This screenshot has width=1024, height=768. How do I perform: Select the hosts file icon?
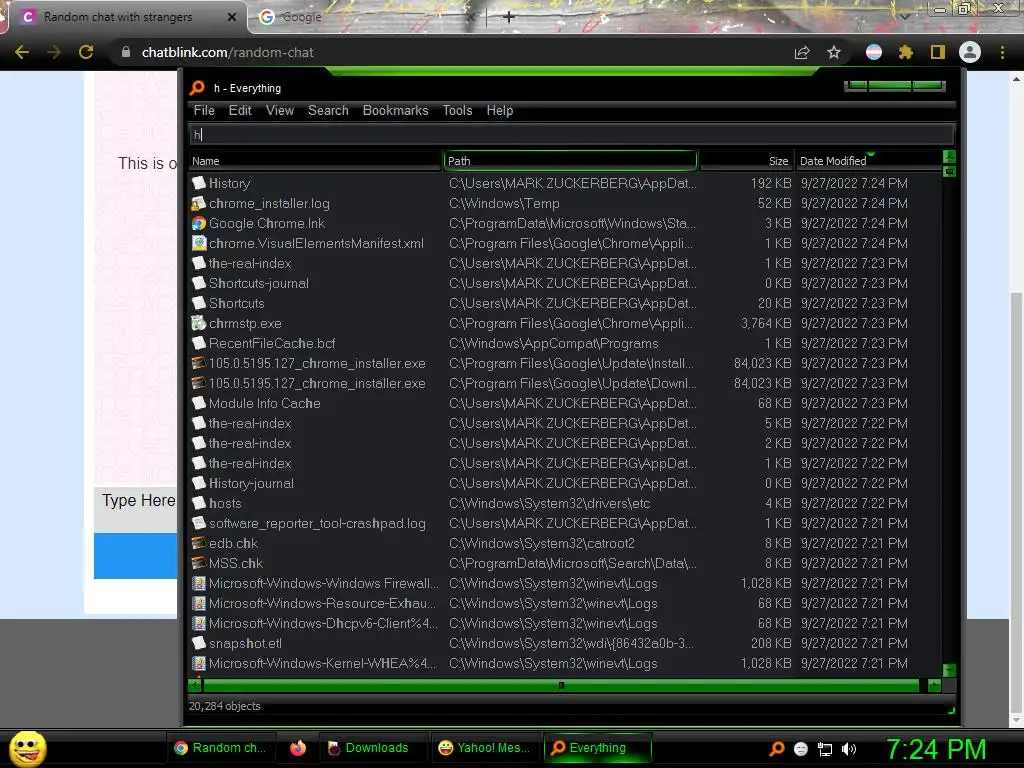[x=199, y=504]
